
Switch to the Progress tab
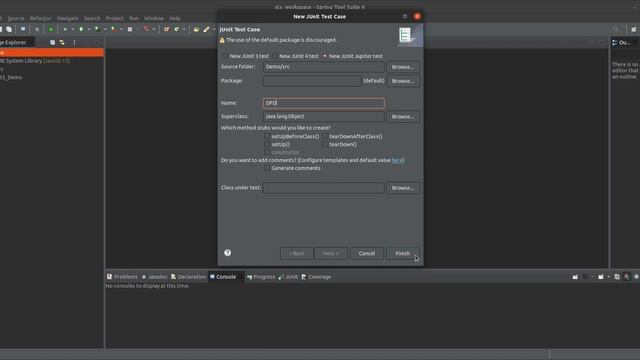pyautogui.click(x=261, y=277)
